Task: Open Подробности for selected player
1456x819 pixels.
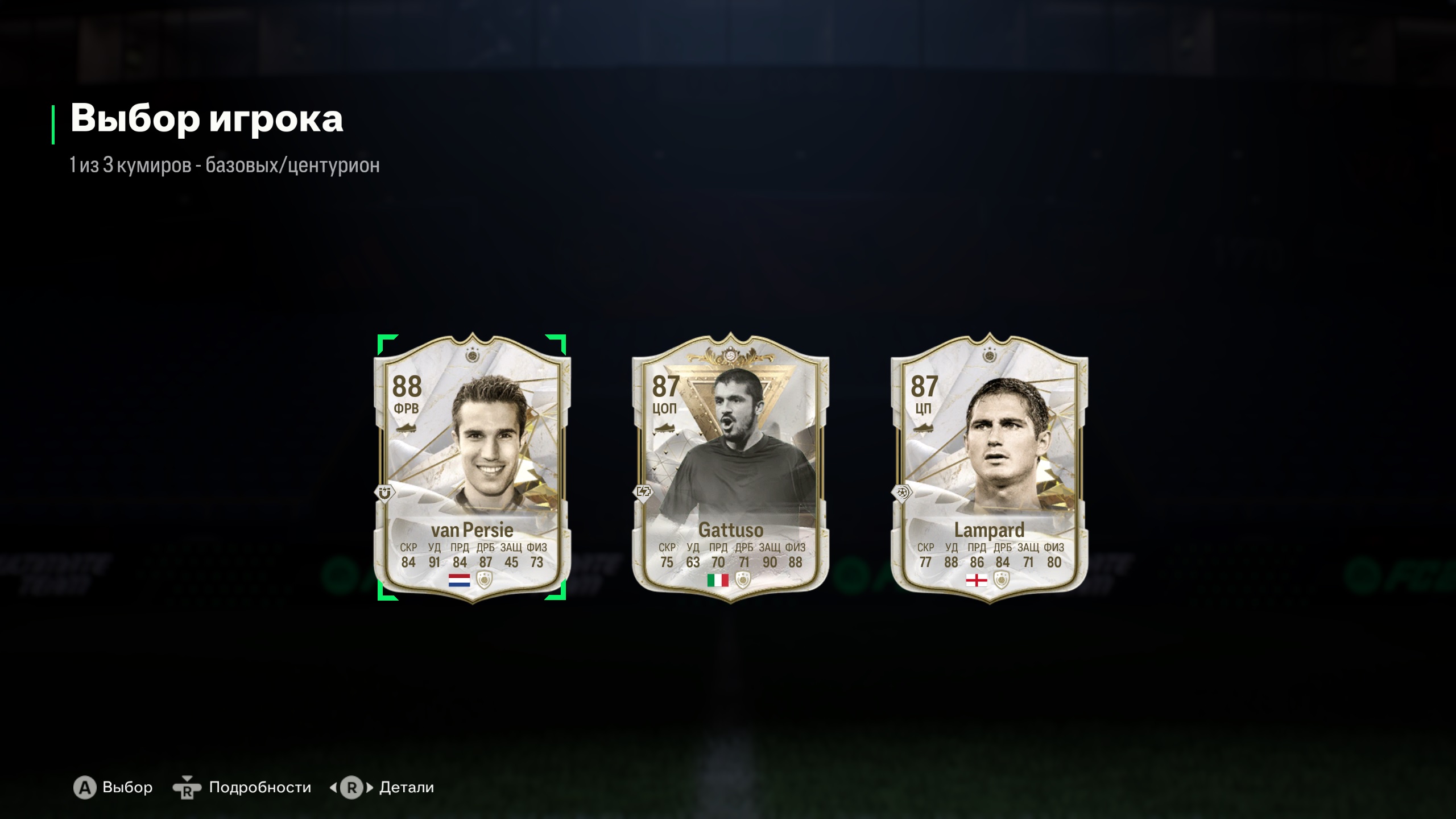Action: click(x=260, y=788)
